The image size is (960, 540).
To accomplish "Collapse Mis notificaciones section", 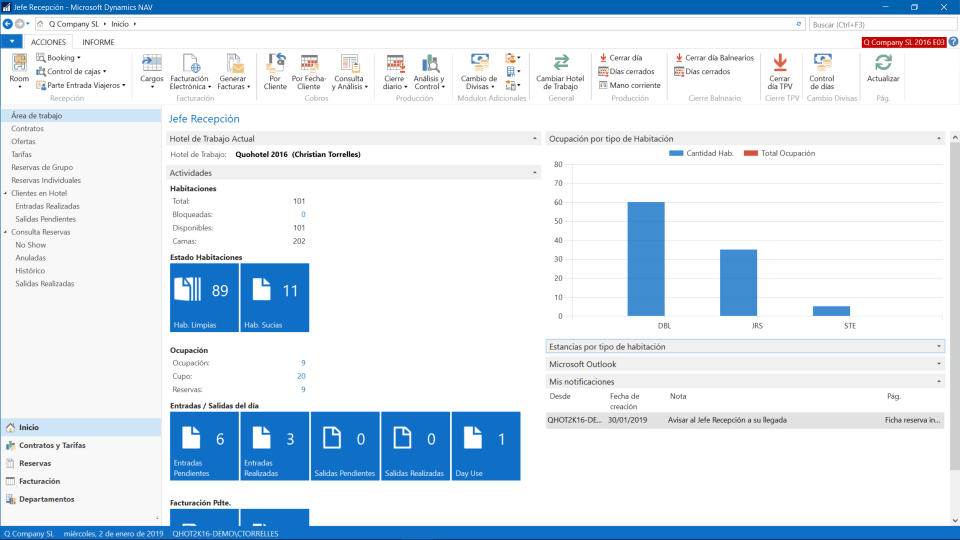I will click(939, 381).
